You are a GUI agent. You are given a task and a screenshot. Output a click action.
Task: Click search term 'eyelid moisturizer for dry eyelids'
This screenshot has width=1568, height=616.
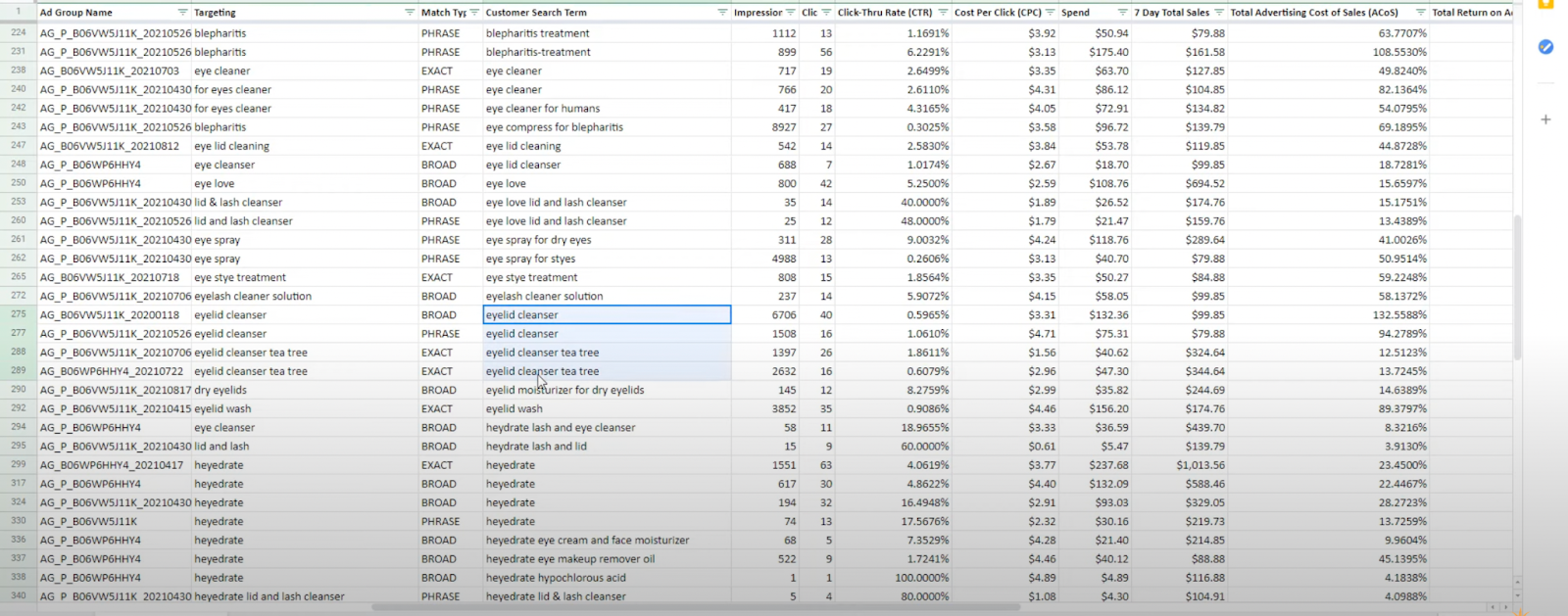(565, 390)
